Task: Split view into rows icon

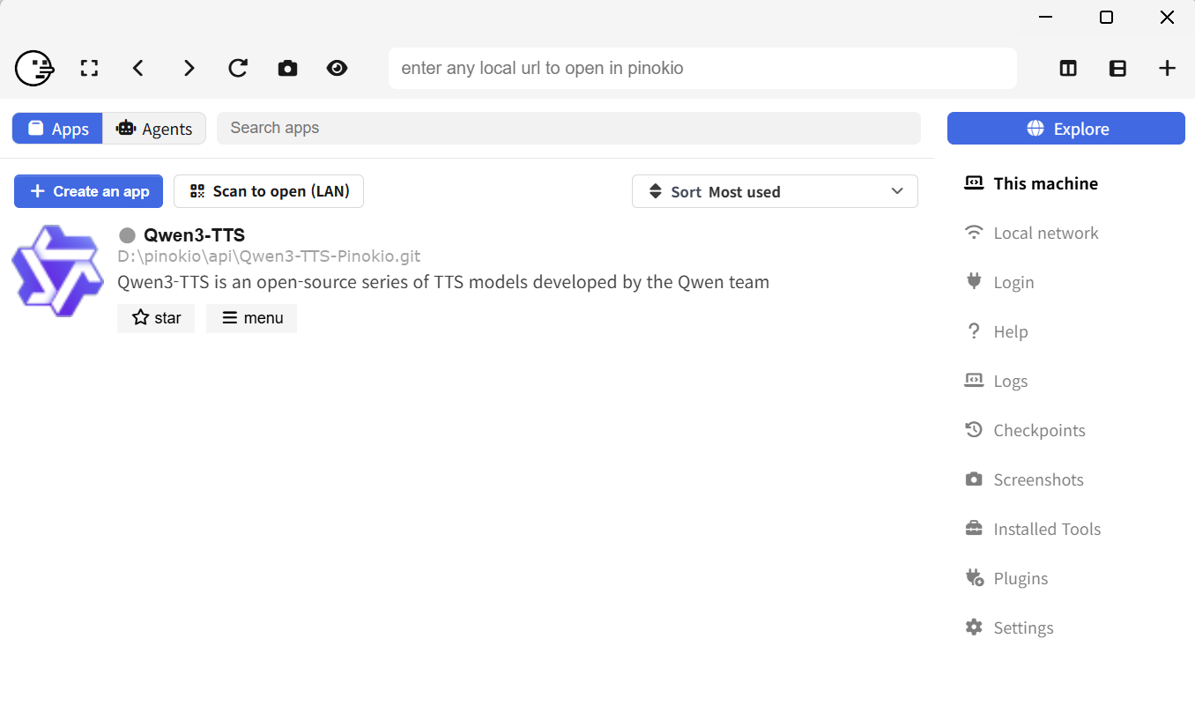Action: (1117, 69)
